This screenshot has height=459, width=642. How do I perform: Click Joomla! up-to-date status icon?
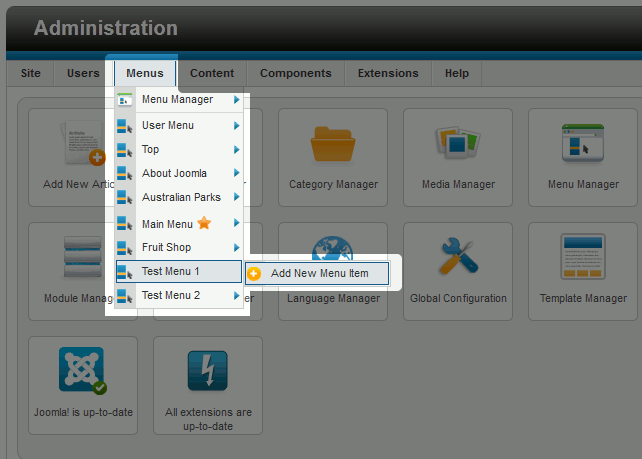(x=82, y=371)
